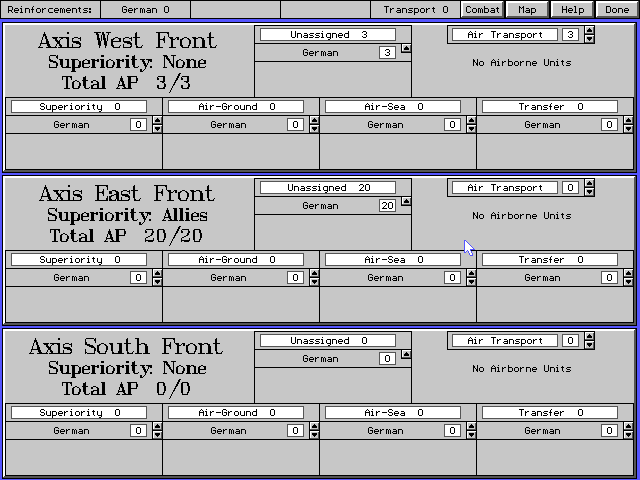Viewport: 640px width, 480px height.
Task: Increase East Front Transfer German value
Action: pos(628,273)
